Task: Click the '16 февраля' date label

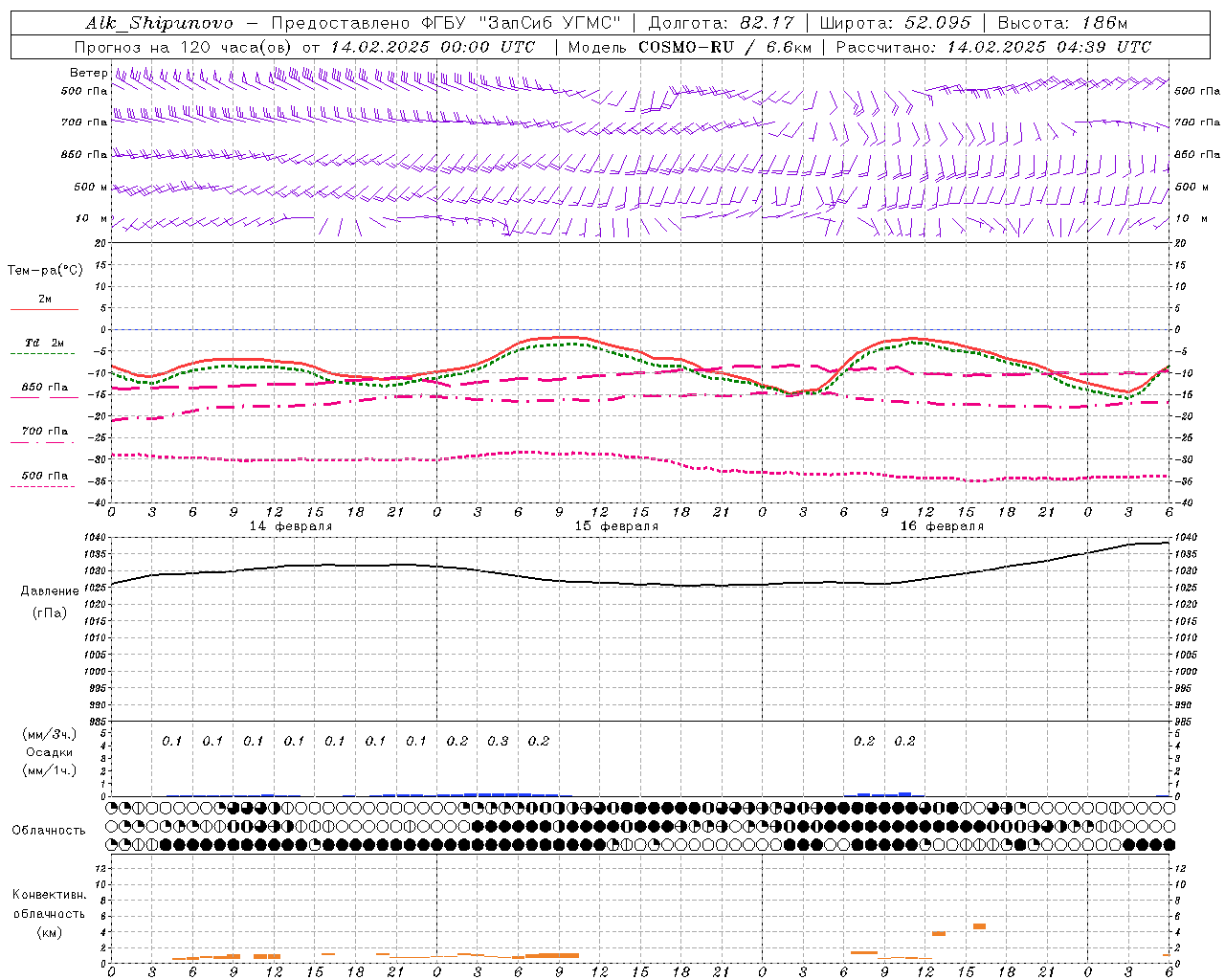Action: (942, 526)
